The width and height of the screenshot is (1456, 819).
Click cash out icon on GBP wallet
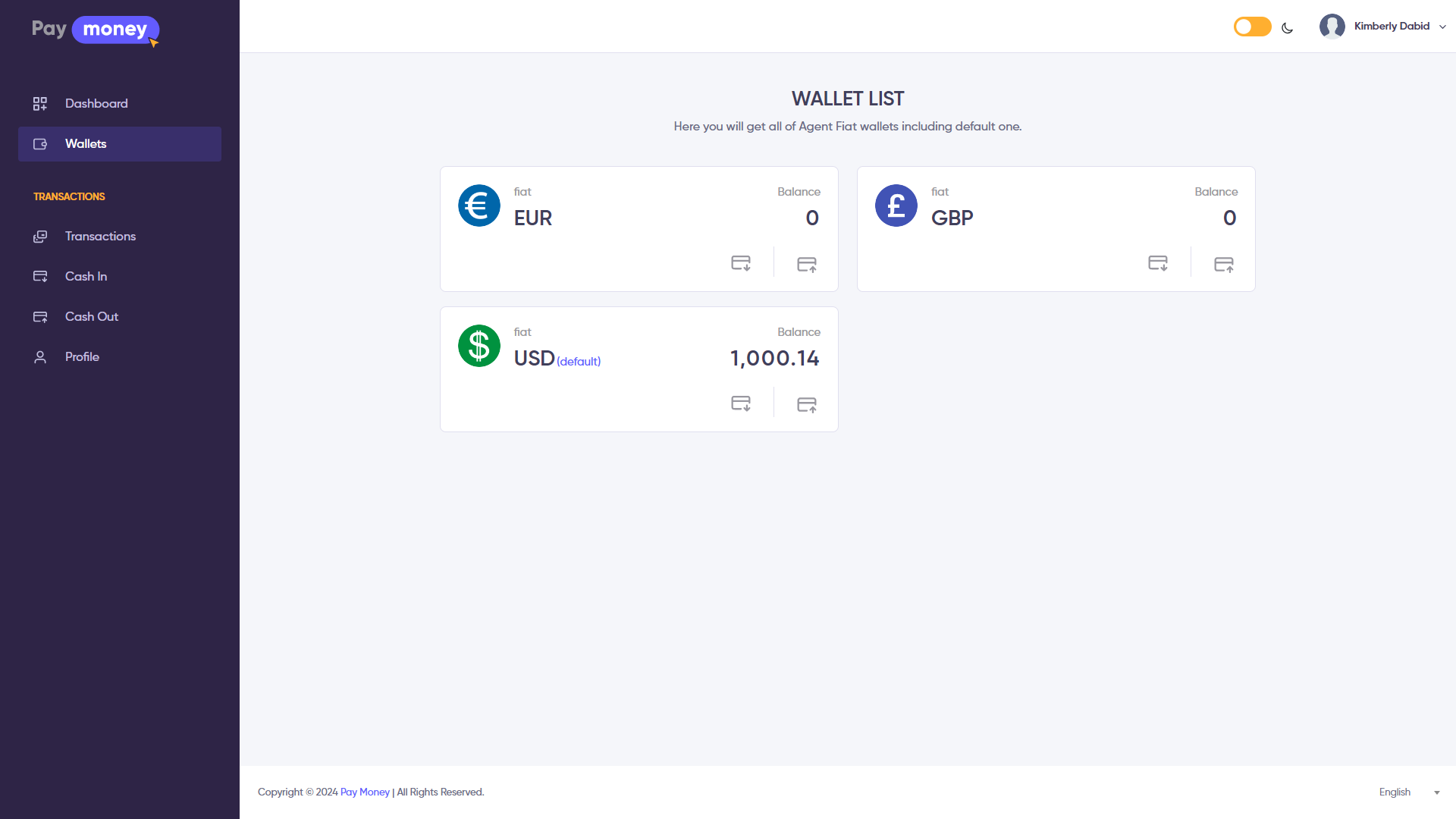1224,264
